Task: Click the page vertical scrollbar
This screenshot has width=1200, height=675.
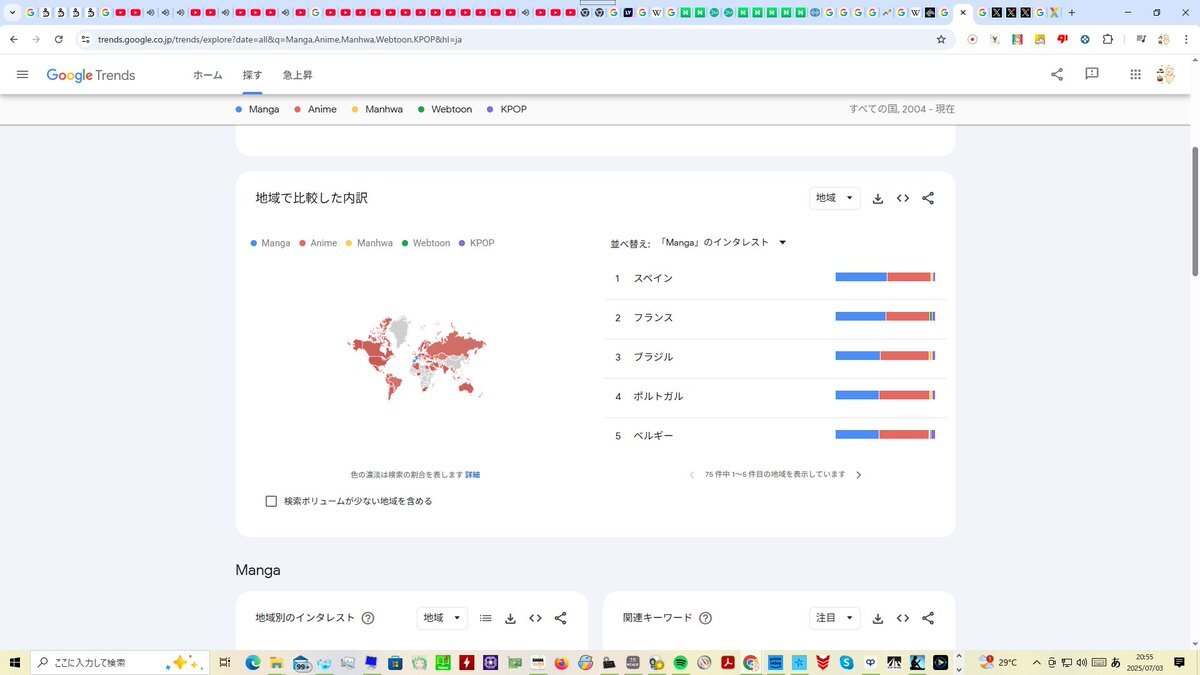Action: coord(1194,210)
